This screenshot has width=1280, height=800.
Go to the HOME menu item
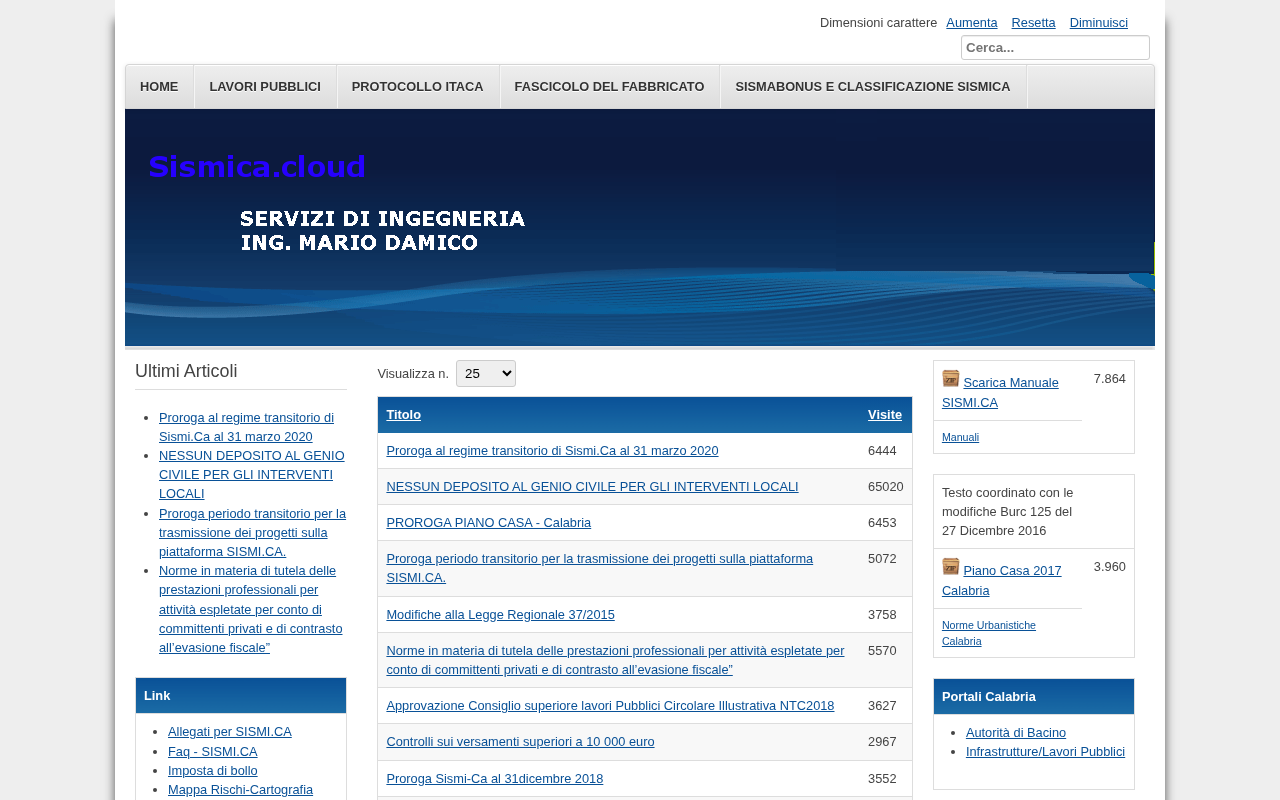point(159,87)
